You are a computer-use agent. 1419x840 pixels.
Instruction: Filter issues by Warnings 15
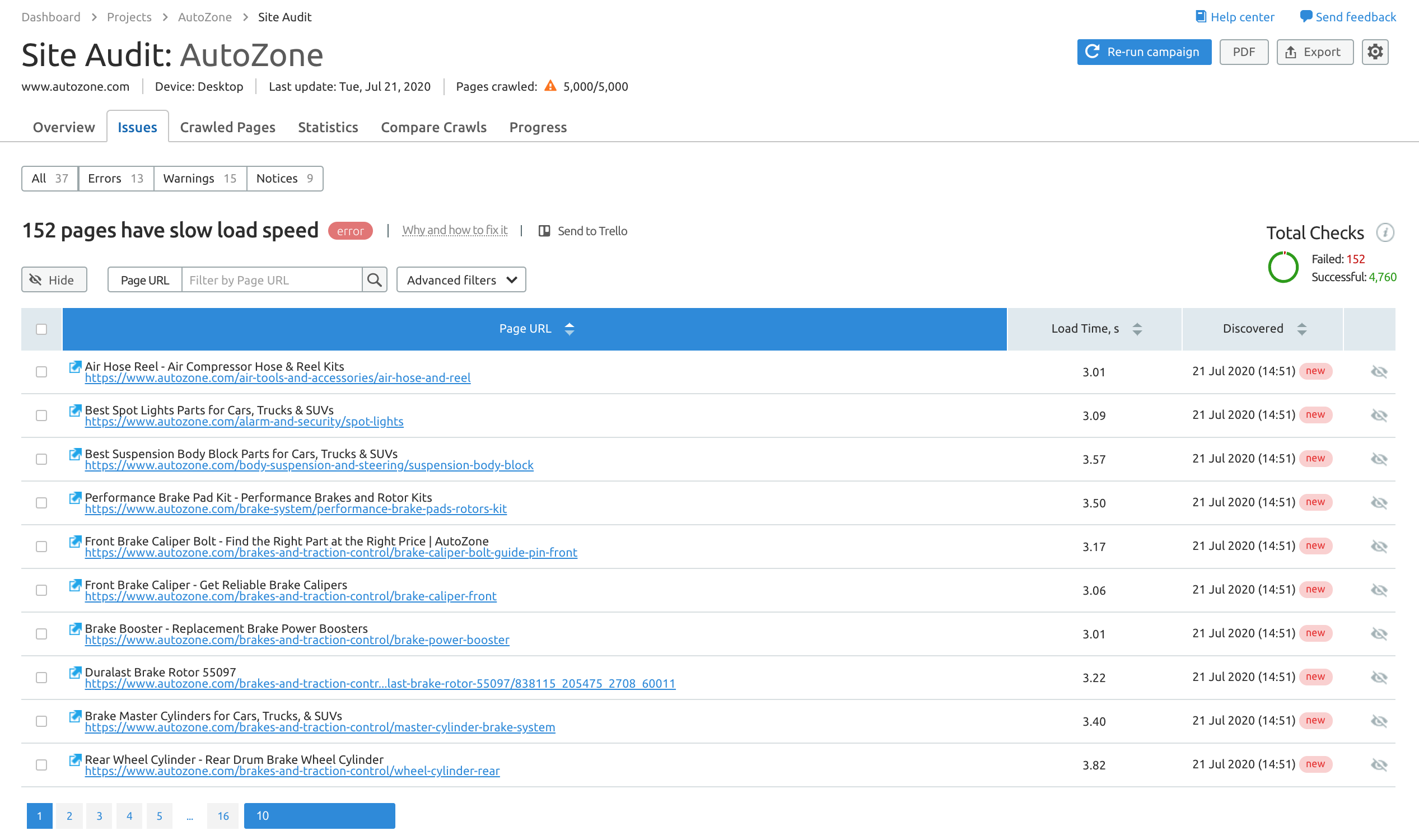pyautogui.click(x=200, y=178)
